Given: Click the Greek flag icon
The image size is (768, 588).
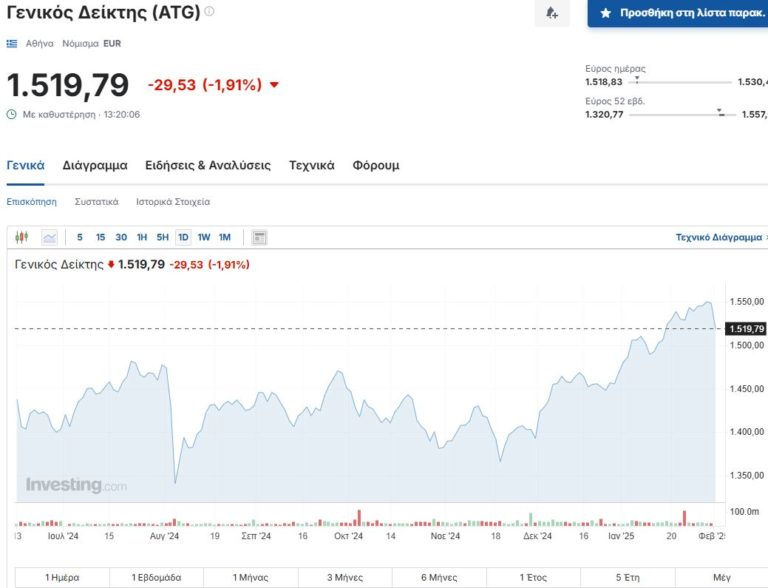Looking at the screenshot, I should 12,44.
